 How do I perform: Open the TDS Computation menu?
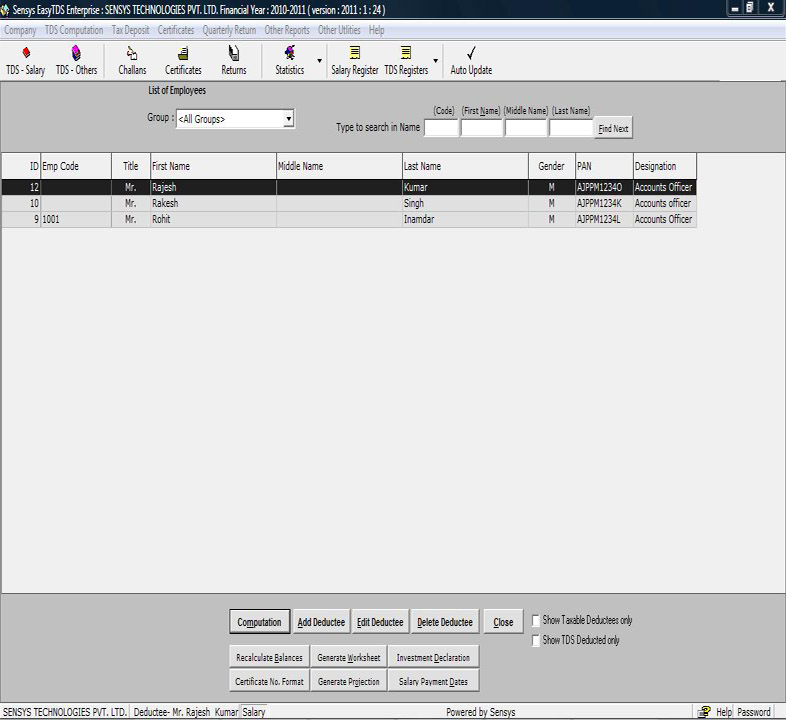tap(74, 30)
